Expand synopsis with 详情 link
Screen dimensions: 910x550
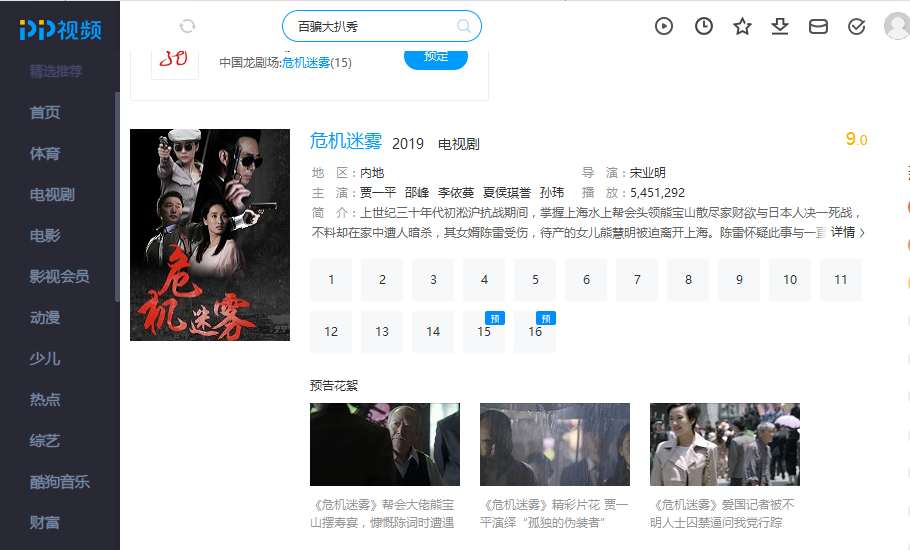[x=847, y=233]
